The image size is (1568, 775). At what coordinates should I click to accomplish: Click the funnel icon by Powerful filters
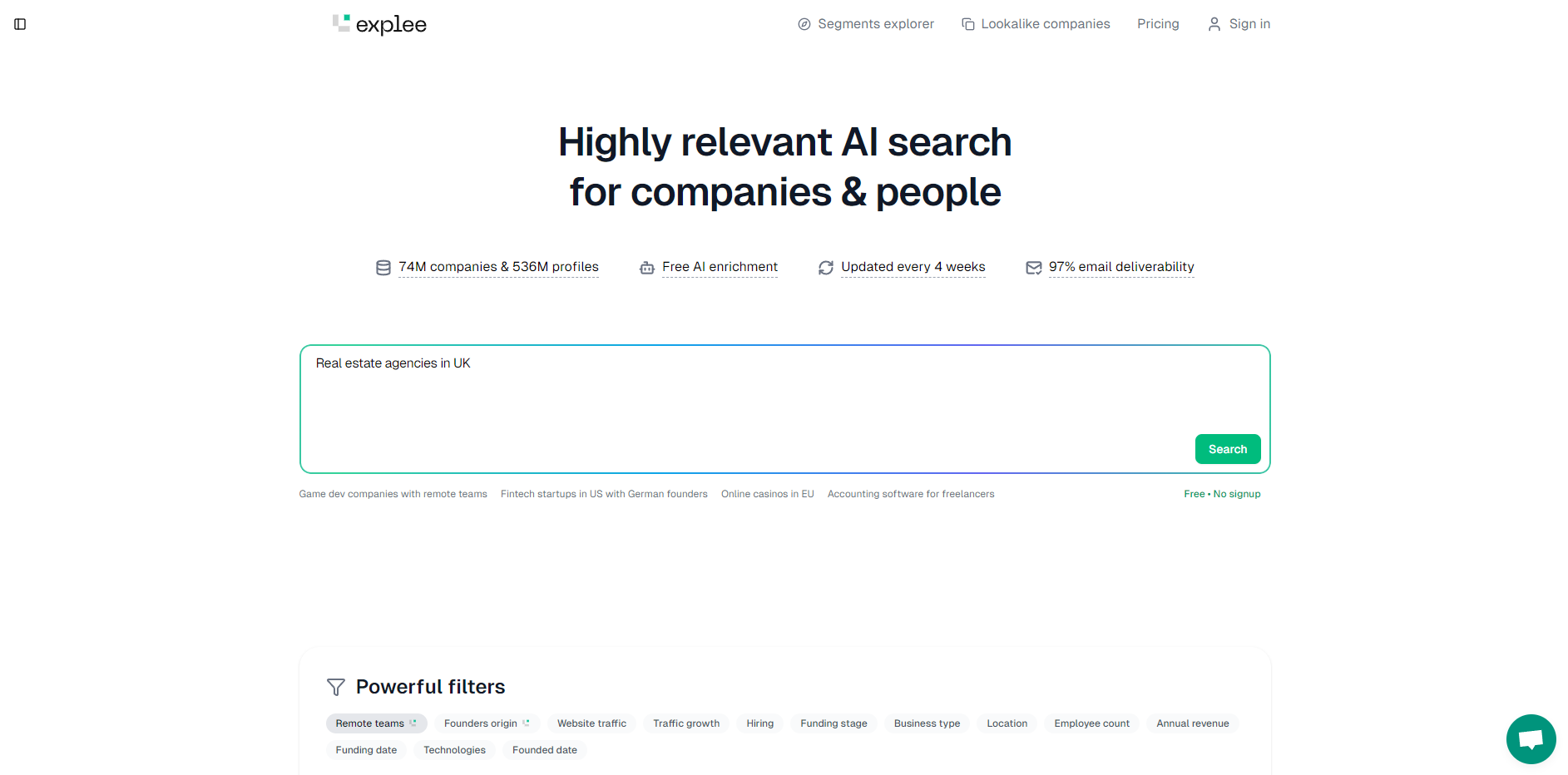pos(335,687)
